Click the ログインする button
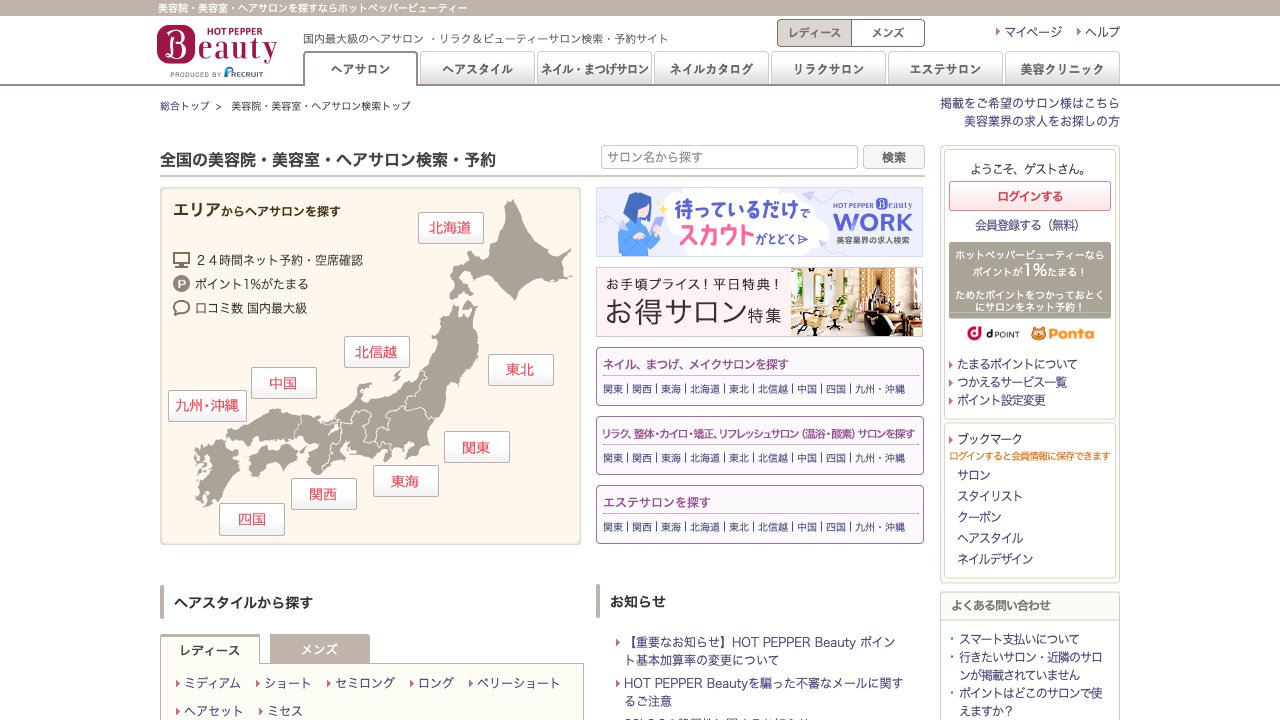1280x720 pixels. (1029, 196)
